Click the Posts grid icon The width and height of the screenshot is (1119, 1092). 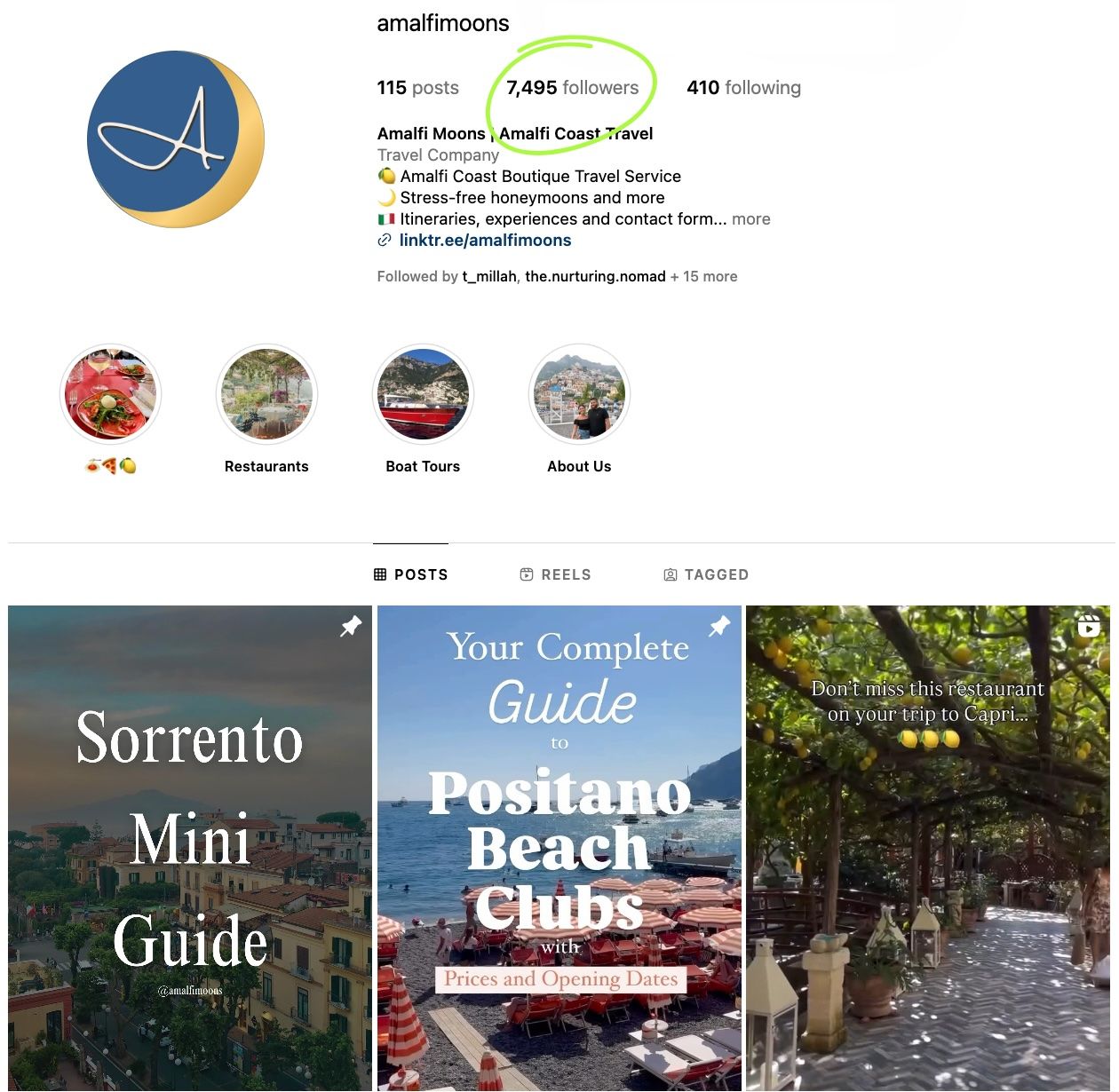tap(380, 574)
